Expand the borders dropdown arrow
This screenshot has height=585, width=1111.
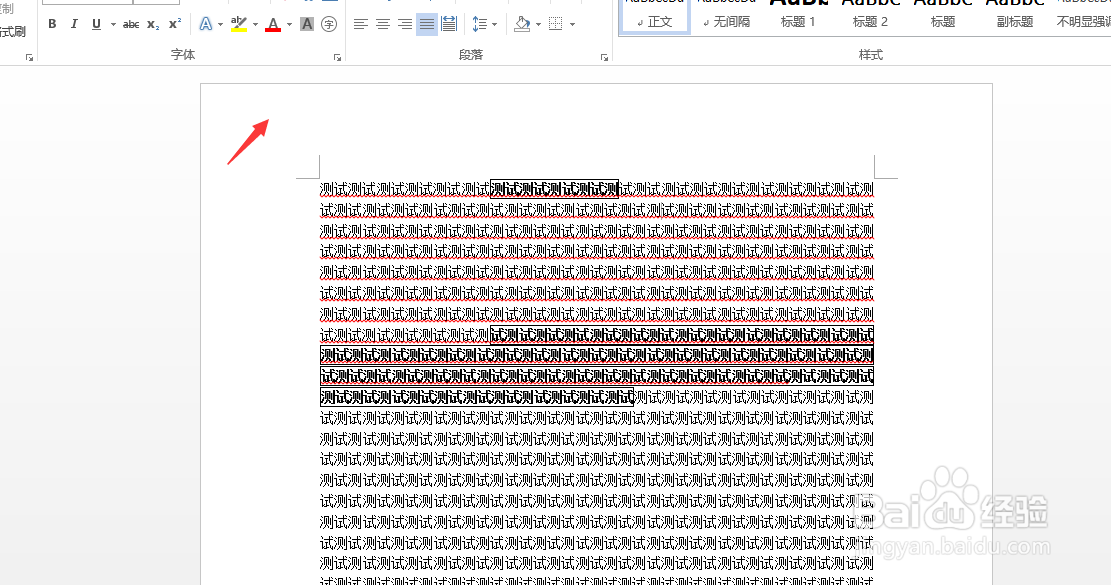coord(573,24)
